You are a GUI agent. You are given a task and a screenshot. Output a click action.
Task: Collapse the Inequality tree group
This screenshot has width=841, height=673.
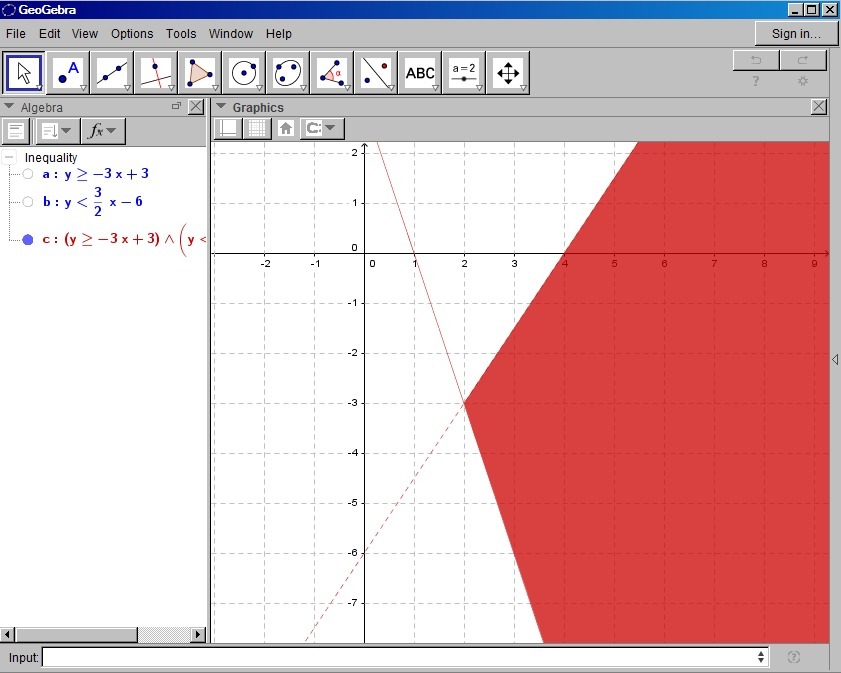pyautogui.click(x=9, y=158)
